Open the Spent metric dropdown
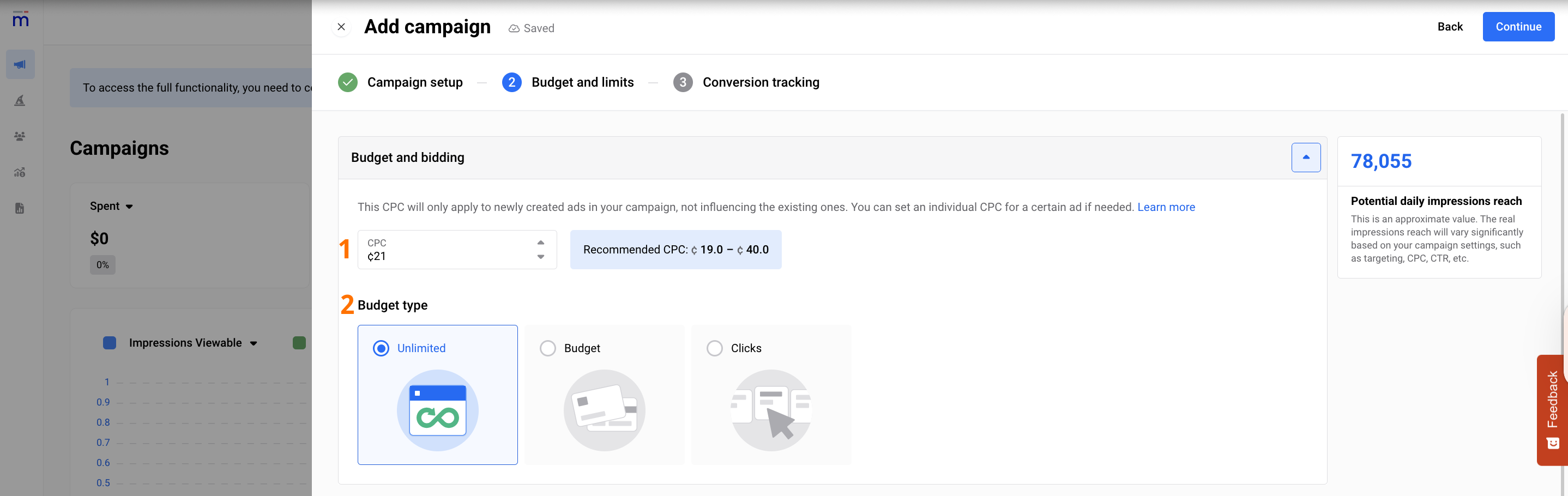Image resolution: width=1568 pixels, height=496 pixels. 111,207
